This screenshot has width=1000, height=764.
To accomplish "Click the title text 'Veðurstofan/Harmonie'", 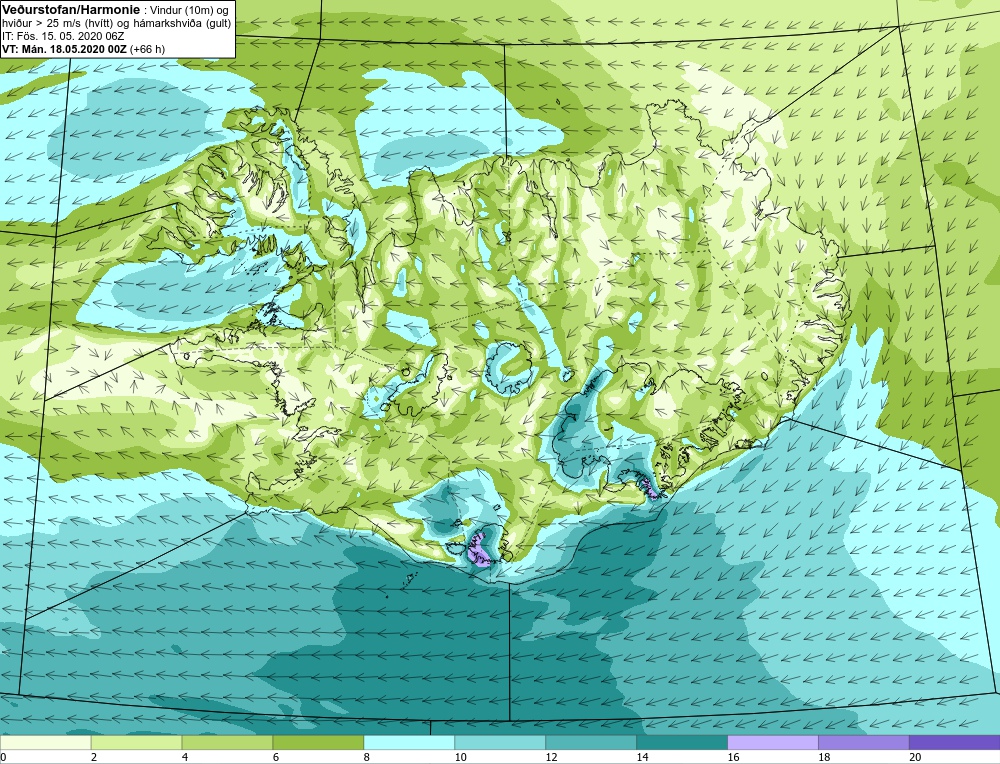I will [70, 10].
